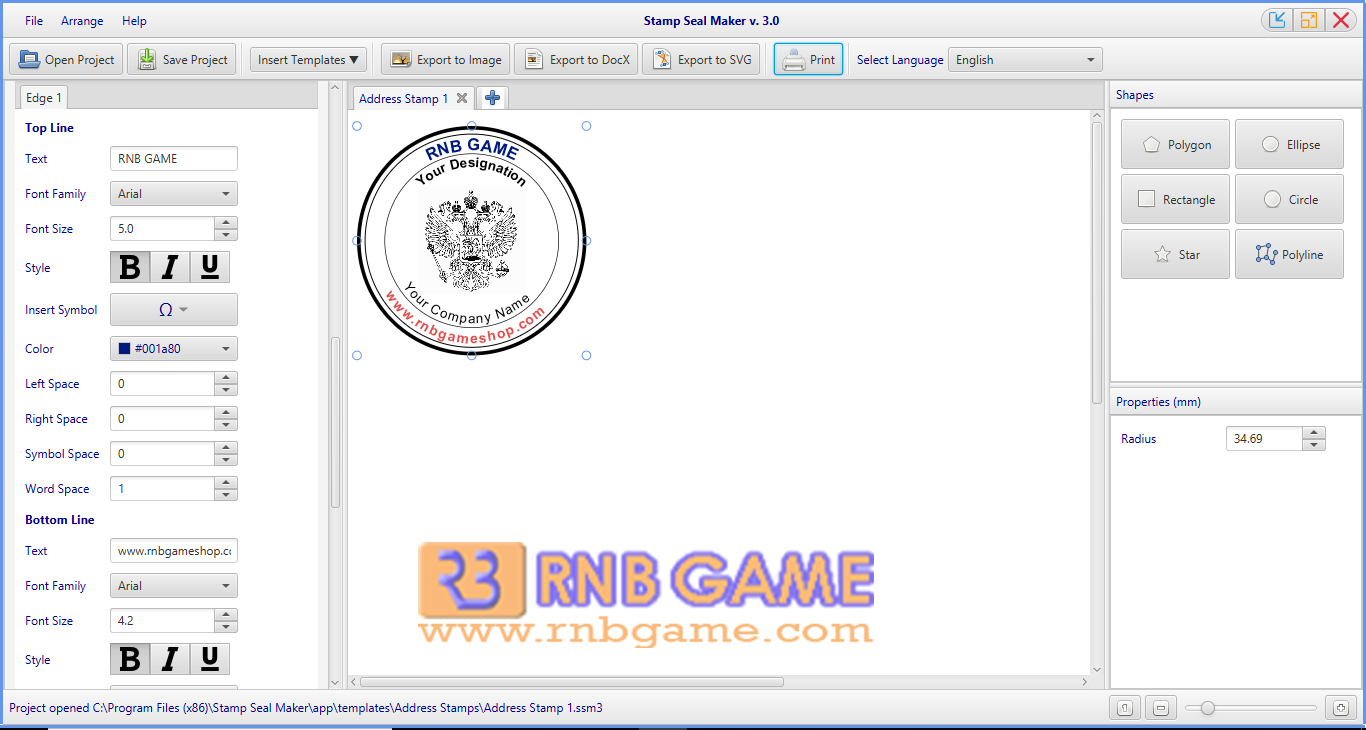
Task: Reset zoom to 100% with the 1 icon
Action: point(1125,708)
